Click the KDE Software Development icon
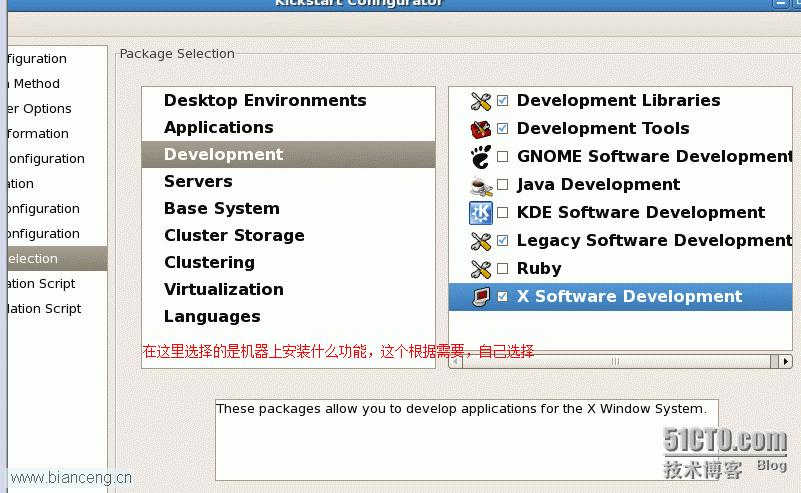This screenshot has width=801, height=493. tap(480, 213)
